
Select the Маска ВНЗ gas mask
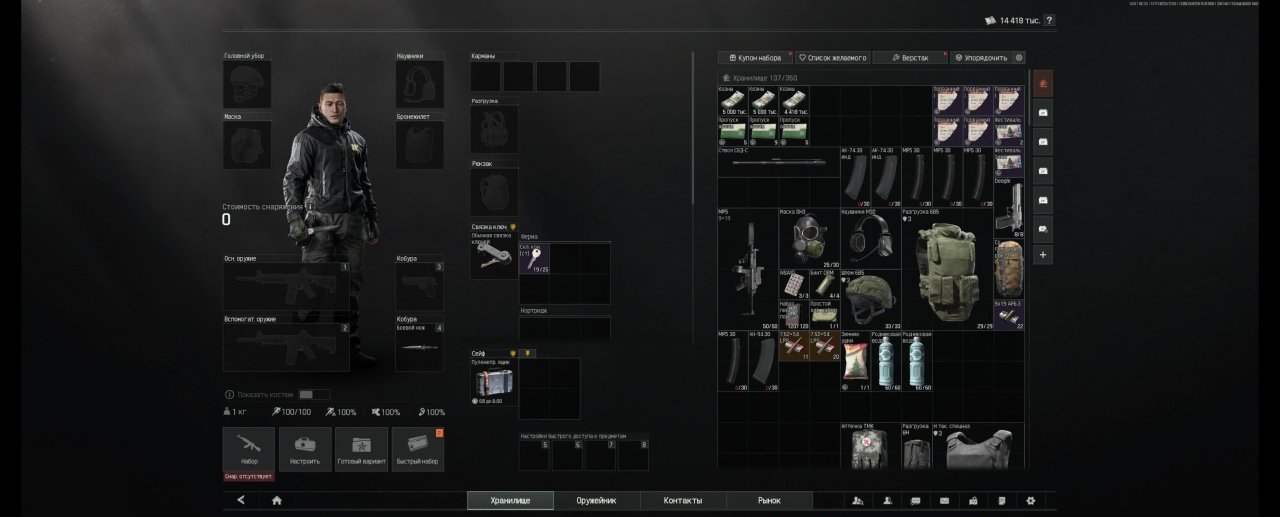tap(808, 238)
